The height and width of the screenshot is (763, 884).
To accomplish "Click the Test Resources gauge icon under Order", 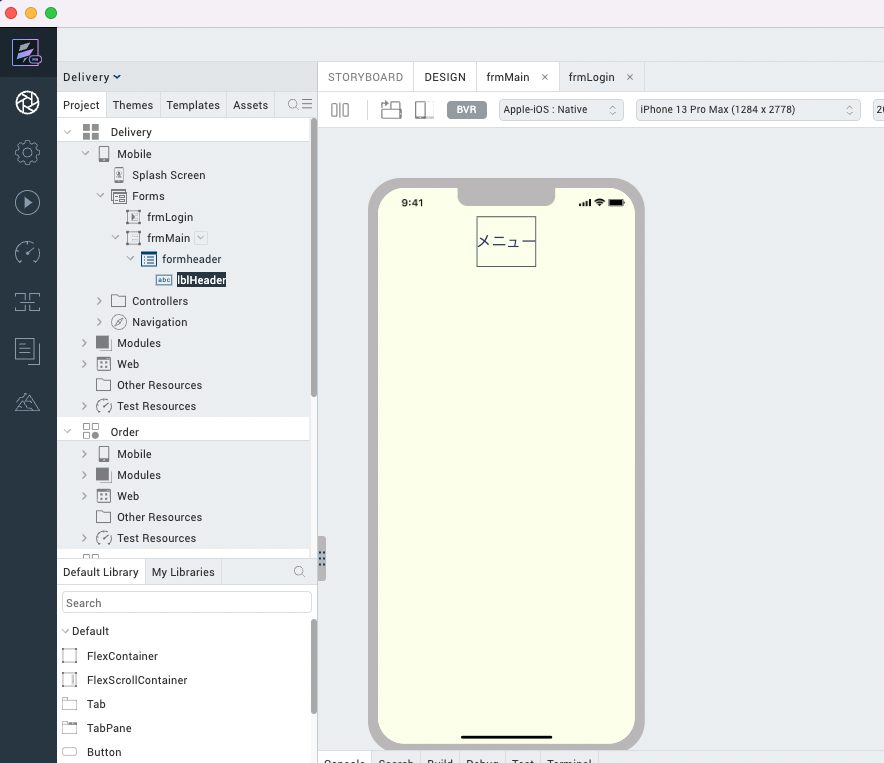I will tap(104, 538).
